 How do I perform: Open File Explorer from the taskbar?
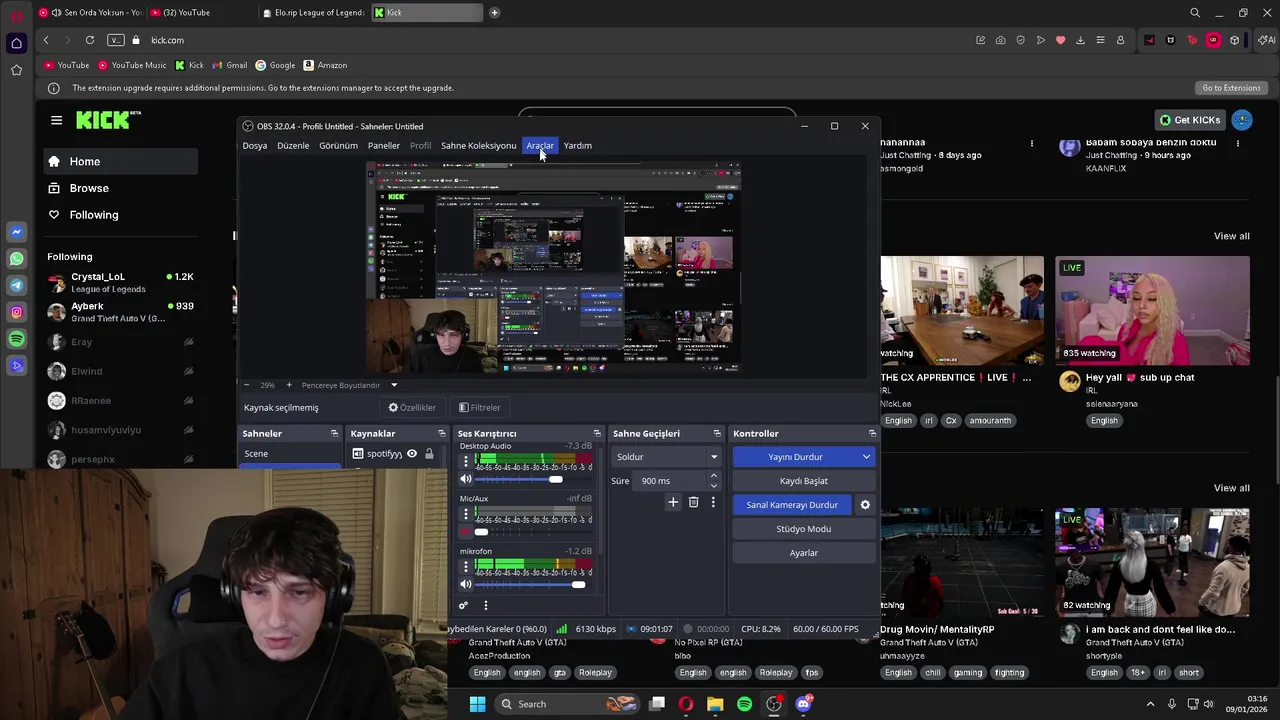(x=715, y=704)
